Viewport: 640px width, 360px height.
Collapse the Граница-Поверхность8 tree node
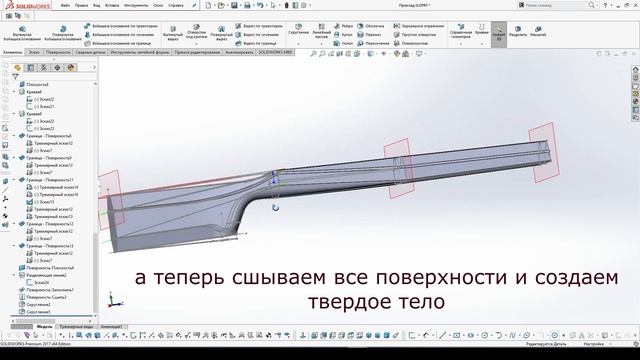[14, 136]
